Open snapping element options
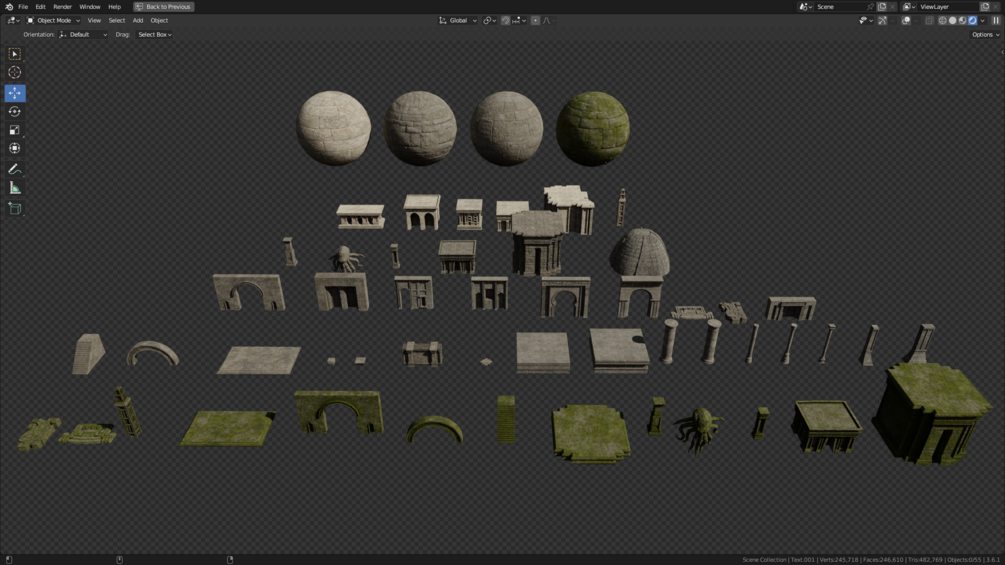The width and height of the screenshot is (1005, 565). click(519, 20)
